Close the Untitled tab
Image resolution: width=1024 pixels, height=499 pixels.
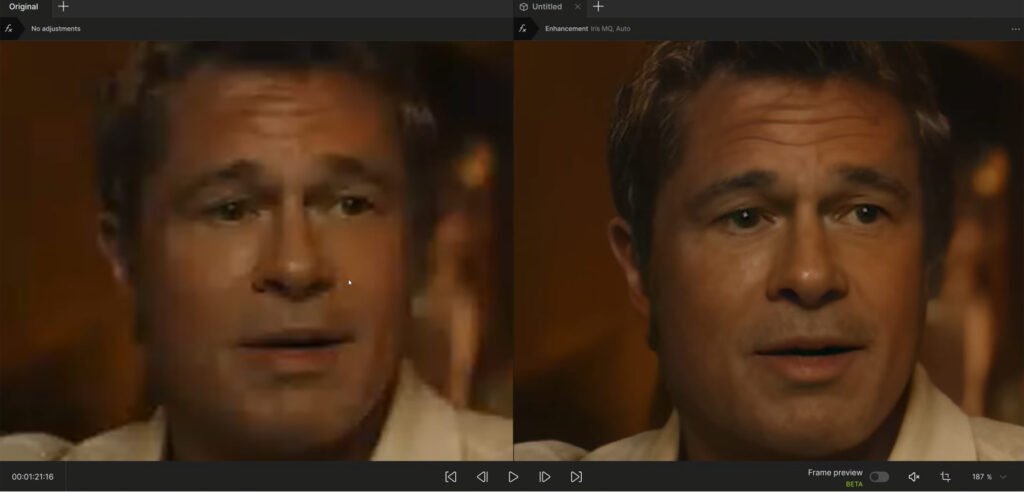pos(577,7)
